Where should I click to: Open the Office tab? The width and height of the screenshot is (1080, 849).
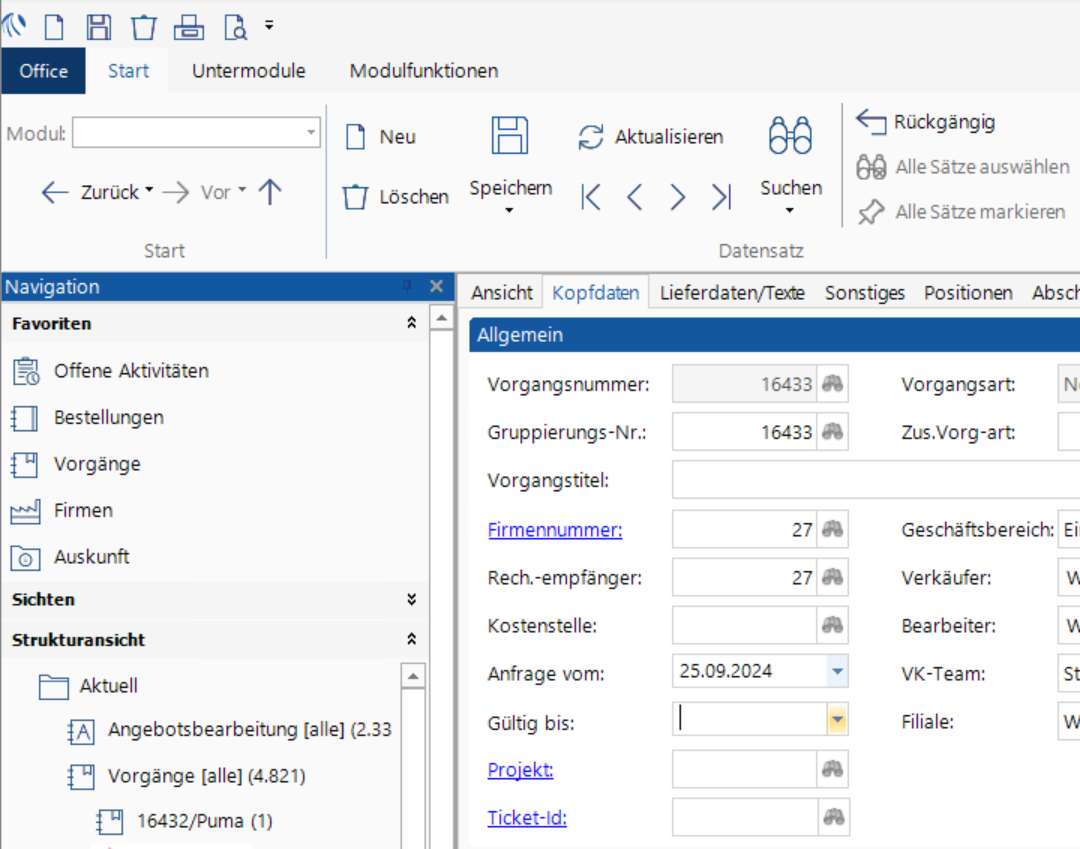click(43, 71)
